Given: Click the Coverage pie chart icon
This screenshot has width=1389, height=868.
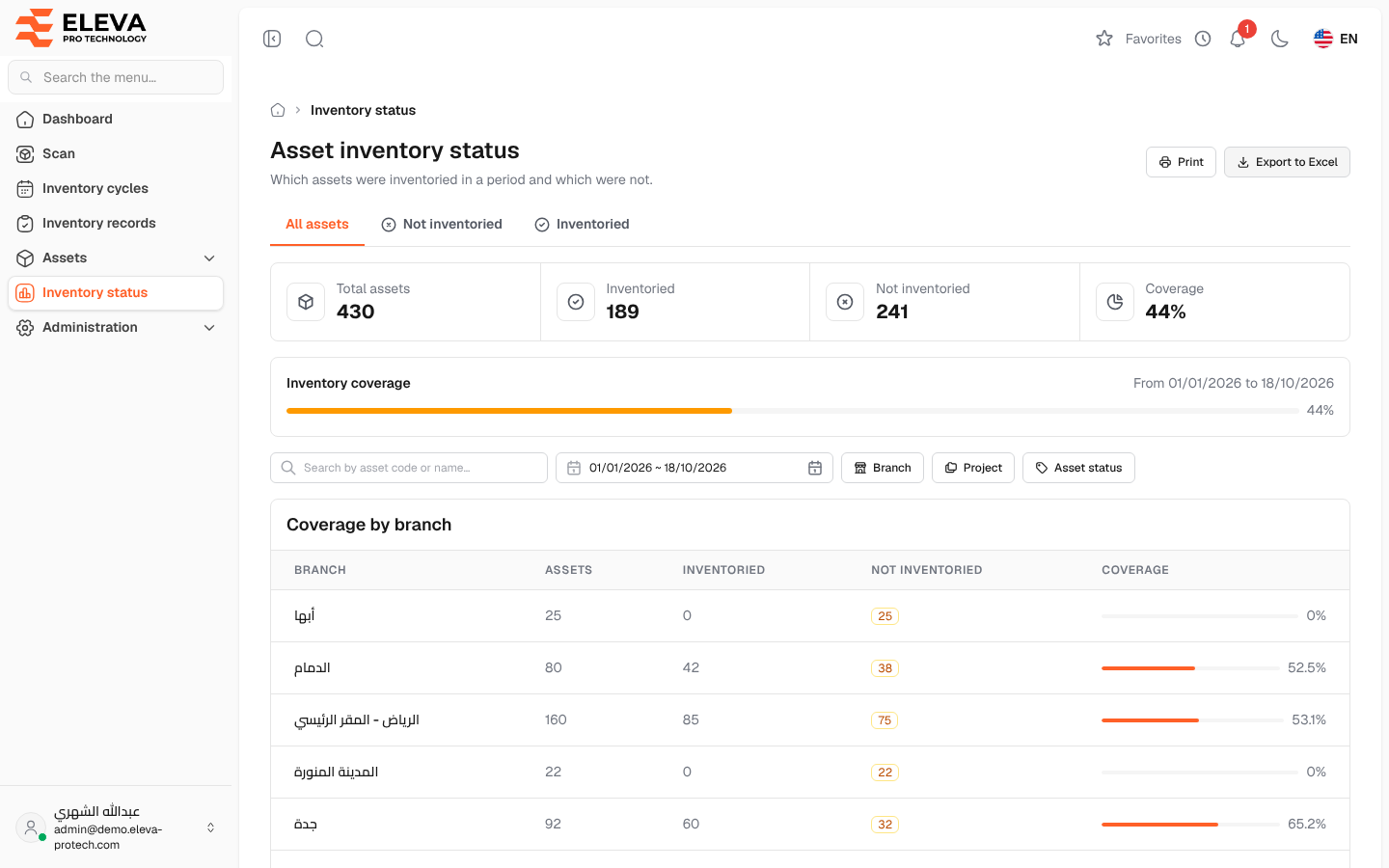Looking at the screenshot, I should (1115, 302).
